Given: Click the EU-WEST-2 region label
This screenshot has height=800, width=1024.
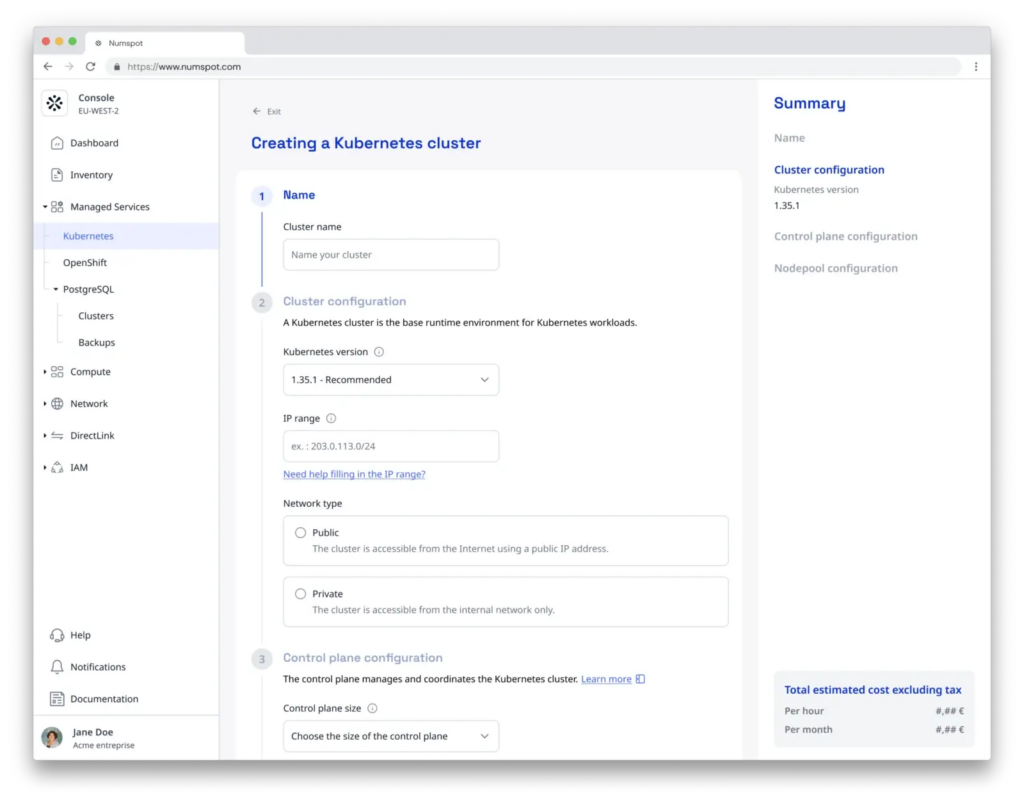Looking at the screenshot, I should (99, 111).
